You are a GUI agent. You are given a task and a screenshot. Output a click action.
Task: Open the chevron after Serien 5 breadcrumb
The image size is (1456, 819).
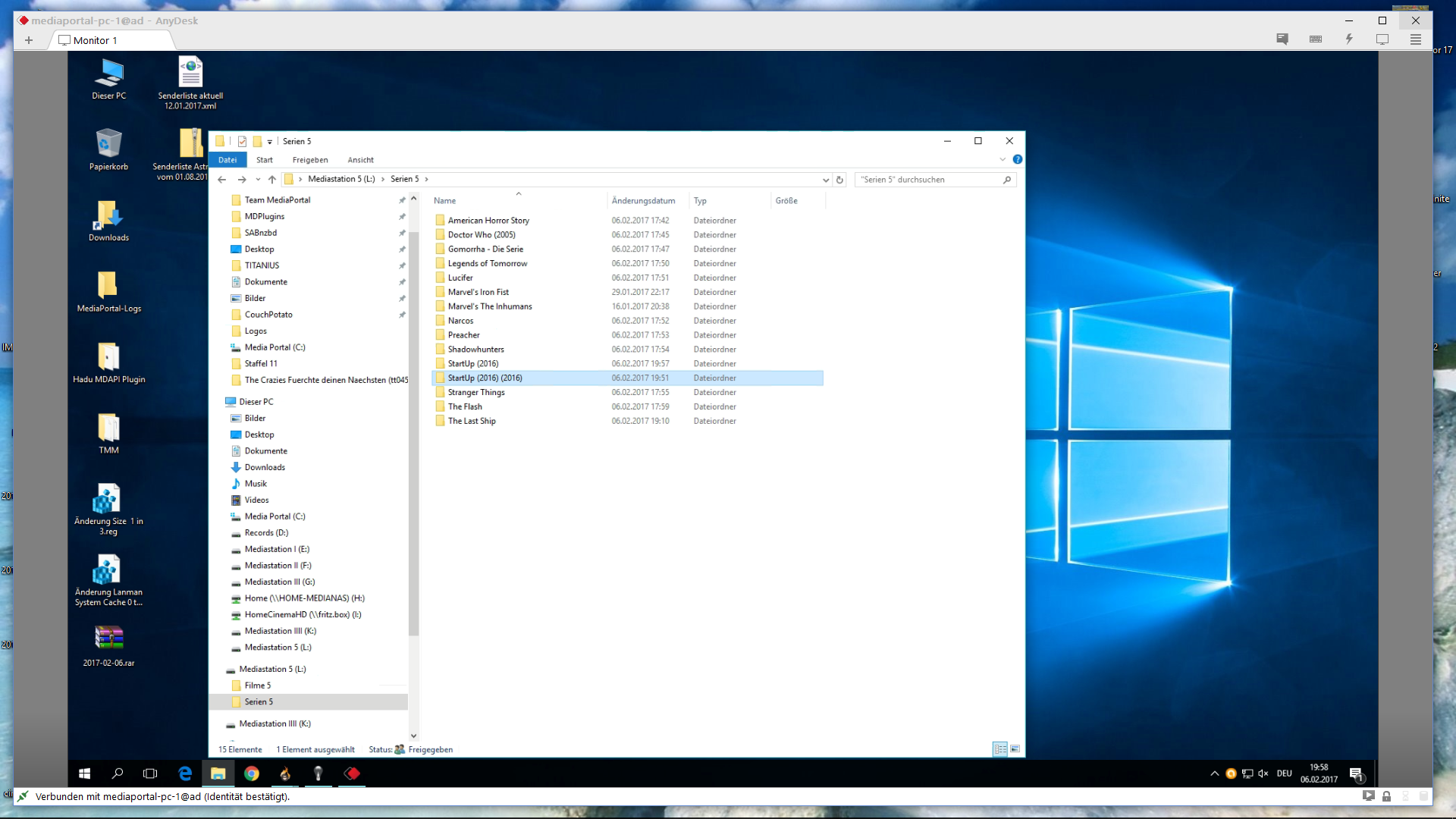pyautogui.click(x=426, y=180)
